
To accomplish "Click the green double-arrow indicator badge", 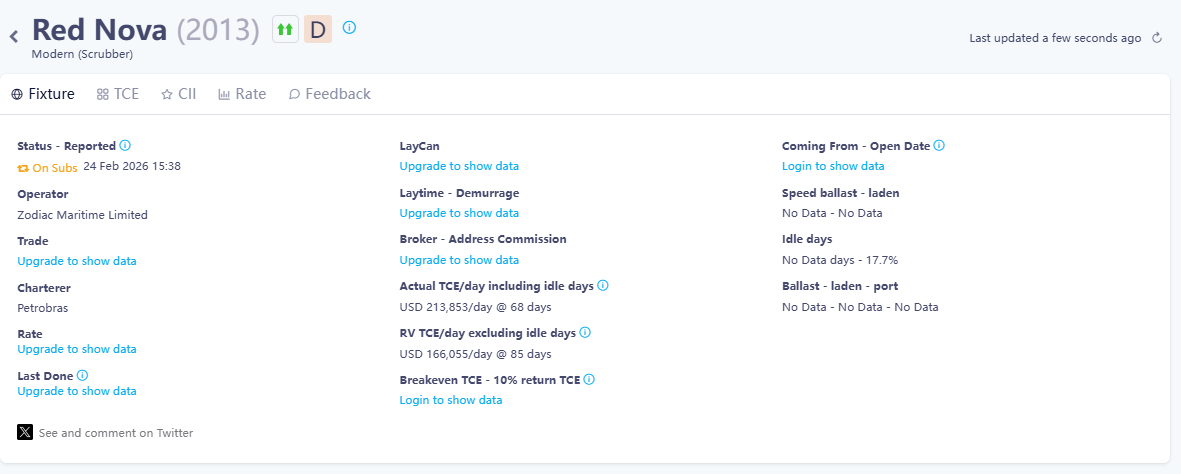I will pyautogui.click(x=285, y=29).
